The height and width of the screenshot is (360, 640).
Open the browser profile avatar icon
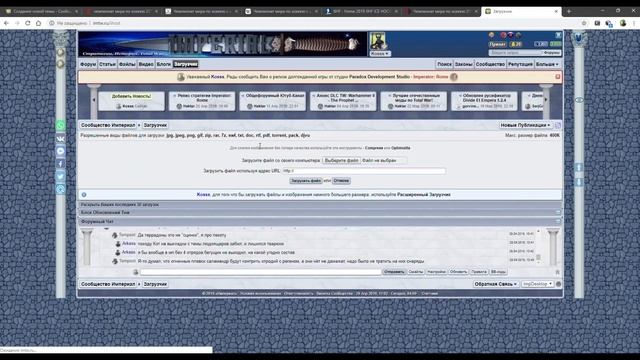(x=623, y=23)
